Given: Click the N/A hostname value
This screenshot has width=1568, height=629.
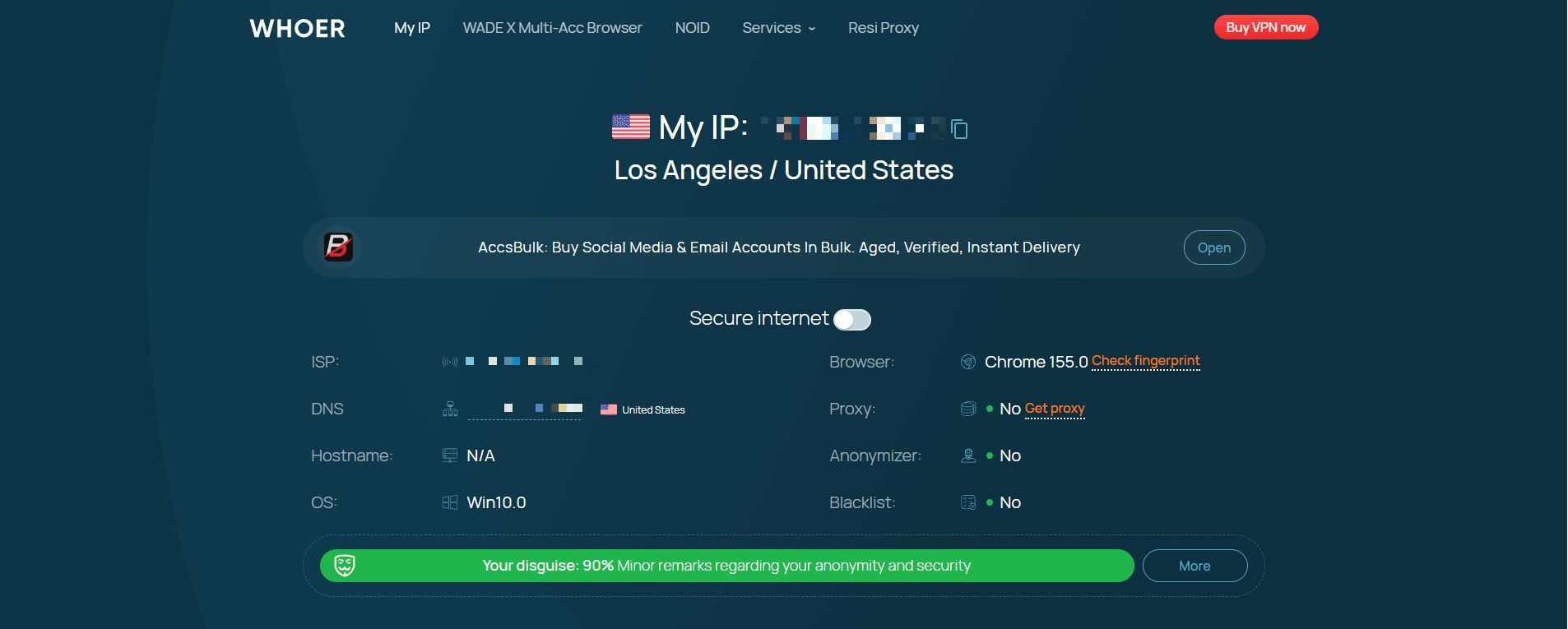Looking at the screenshot, I should (480, 456).
